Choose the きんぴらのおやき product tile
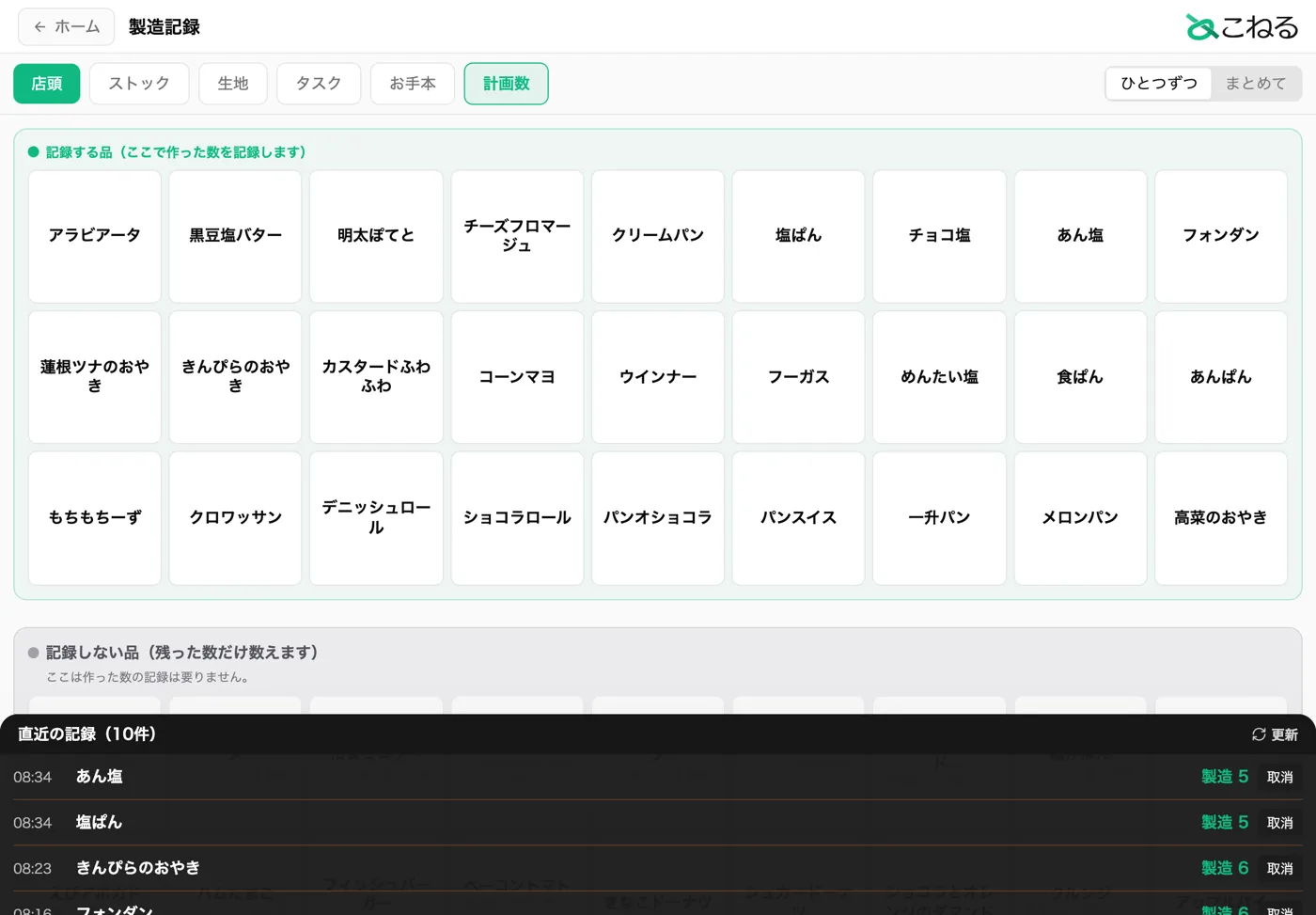 pyautogui.click(x=236, y=377)
